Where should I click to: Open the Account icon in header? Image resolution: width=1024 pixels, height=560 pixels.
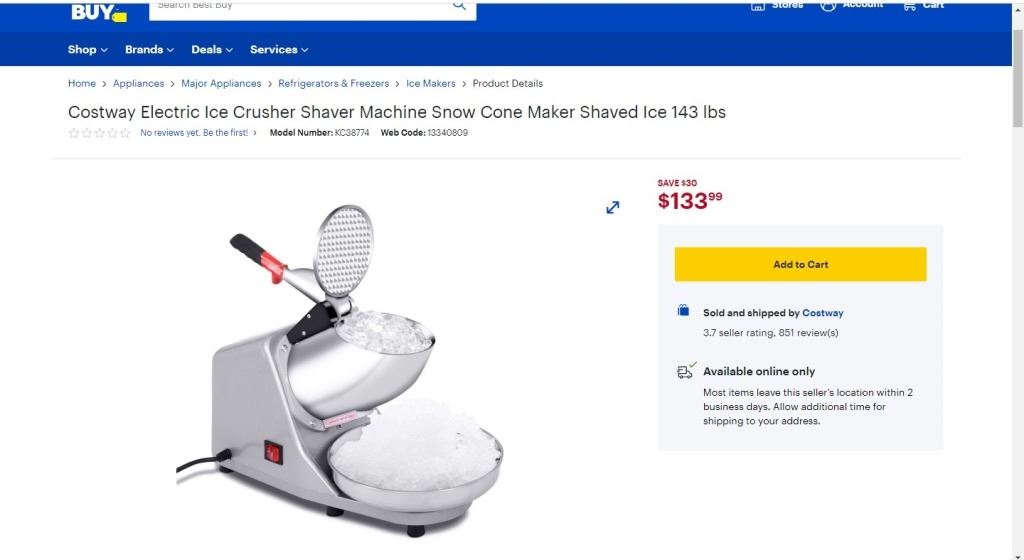click(828, 6)
